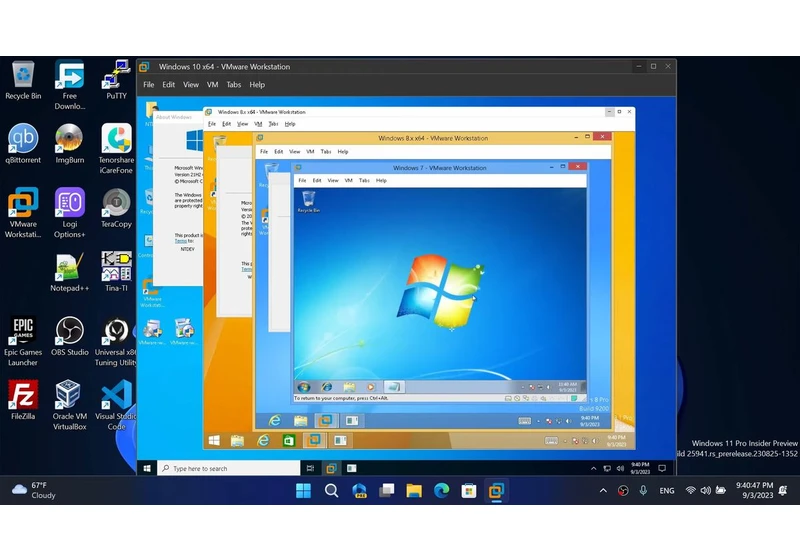The height and width of the screenshot is (560, 800).
Task: Open the Recycle Bin on host desktop
Action: point(23,80)
